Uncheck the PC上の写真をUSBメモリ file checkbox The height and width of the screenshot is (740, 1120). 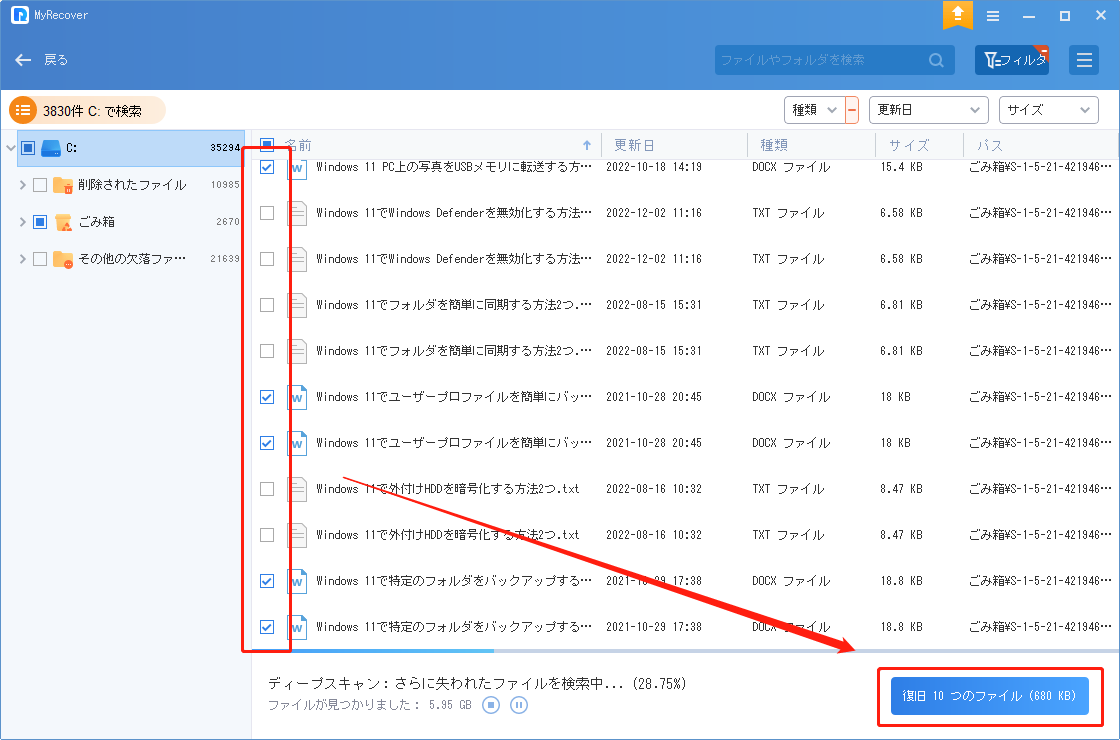(266, 167)
